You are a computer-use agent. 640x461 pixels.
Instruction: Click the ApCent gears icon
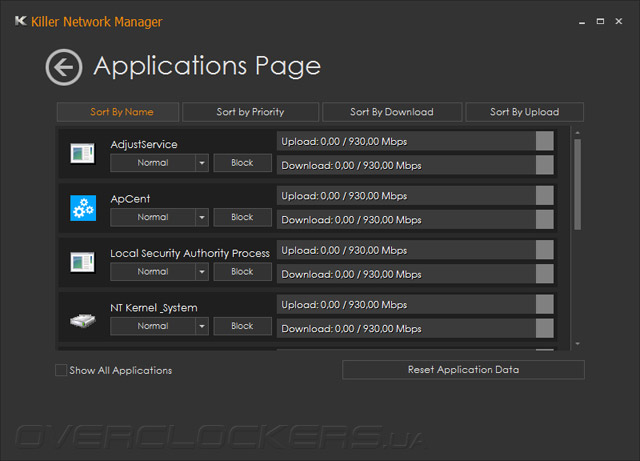click(82, 208)
